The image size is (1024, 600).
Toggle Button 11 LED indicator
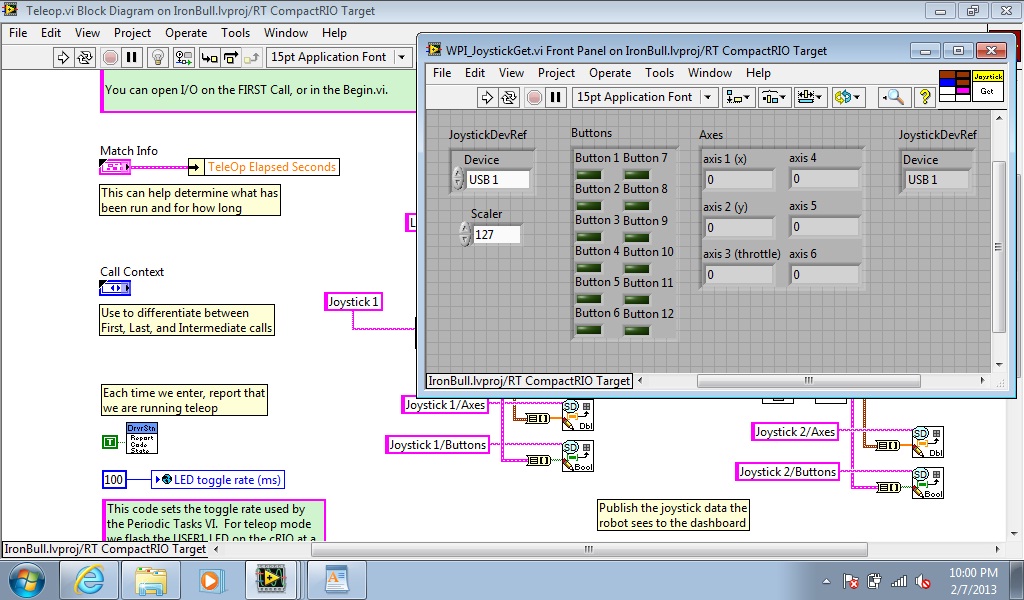[x=637, y=300]
